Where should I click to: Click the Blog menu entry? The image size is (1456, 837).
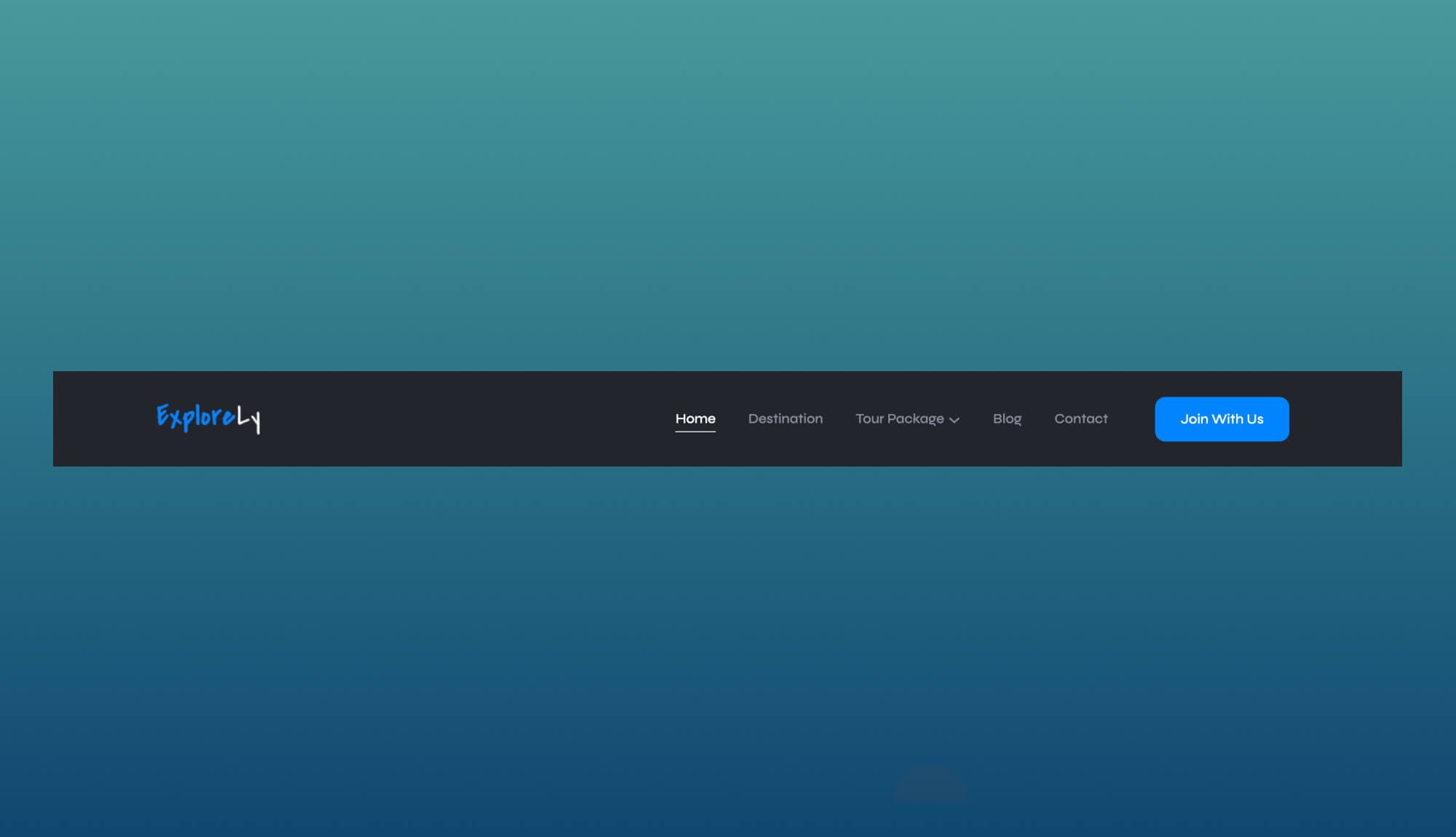coord(1007,418)
